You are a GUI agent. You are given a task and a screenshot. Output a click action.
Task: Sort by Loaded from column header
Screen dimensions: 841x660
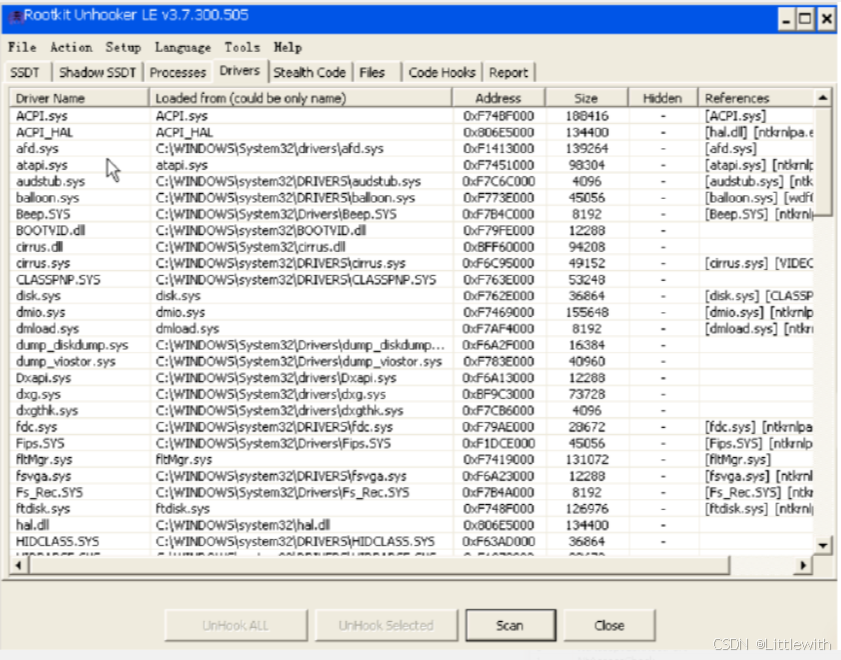300,98
